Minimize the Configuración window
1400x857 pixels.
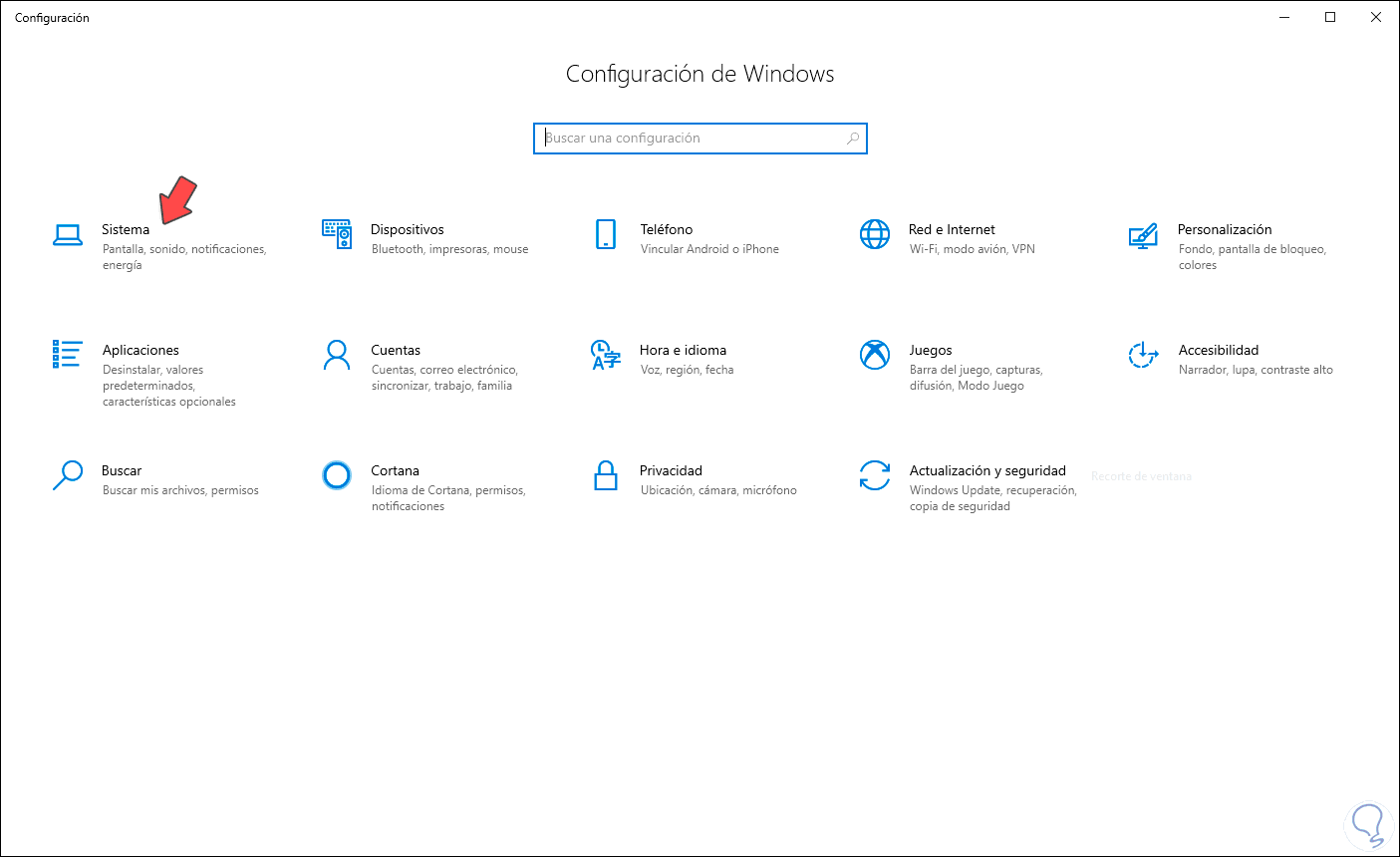click(x=1284, y=17)
